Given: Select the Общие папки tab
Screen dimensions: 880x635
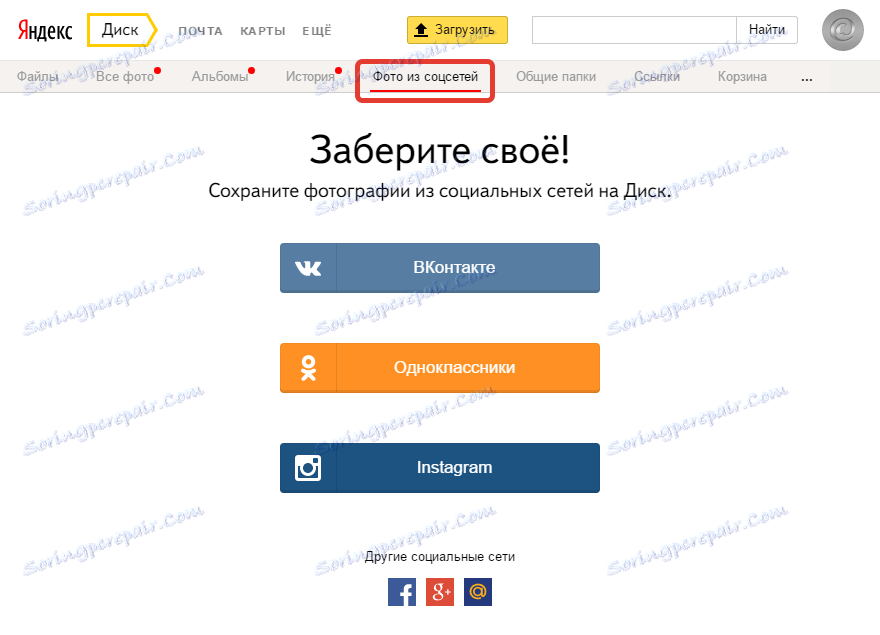Looking at the screenshot, I should pos(555,75).
